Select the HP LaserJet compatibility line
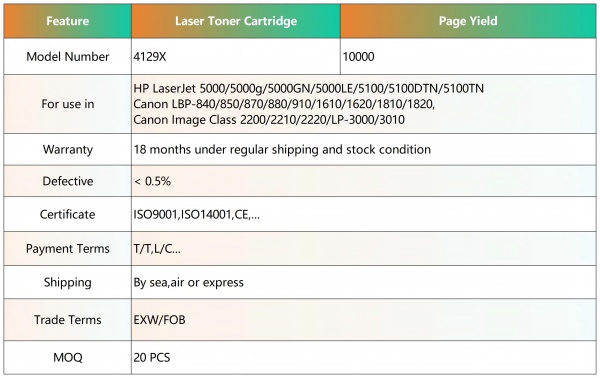600x378 pixels. pyautogui.click(x=308, y=88)
